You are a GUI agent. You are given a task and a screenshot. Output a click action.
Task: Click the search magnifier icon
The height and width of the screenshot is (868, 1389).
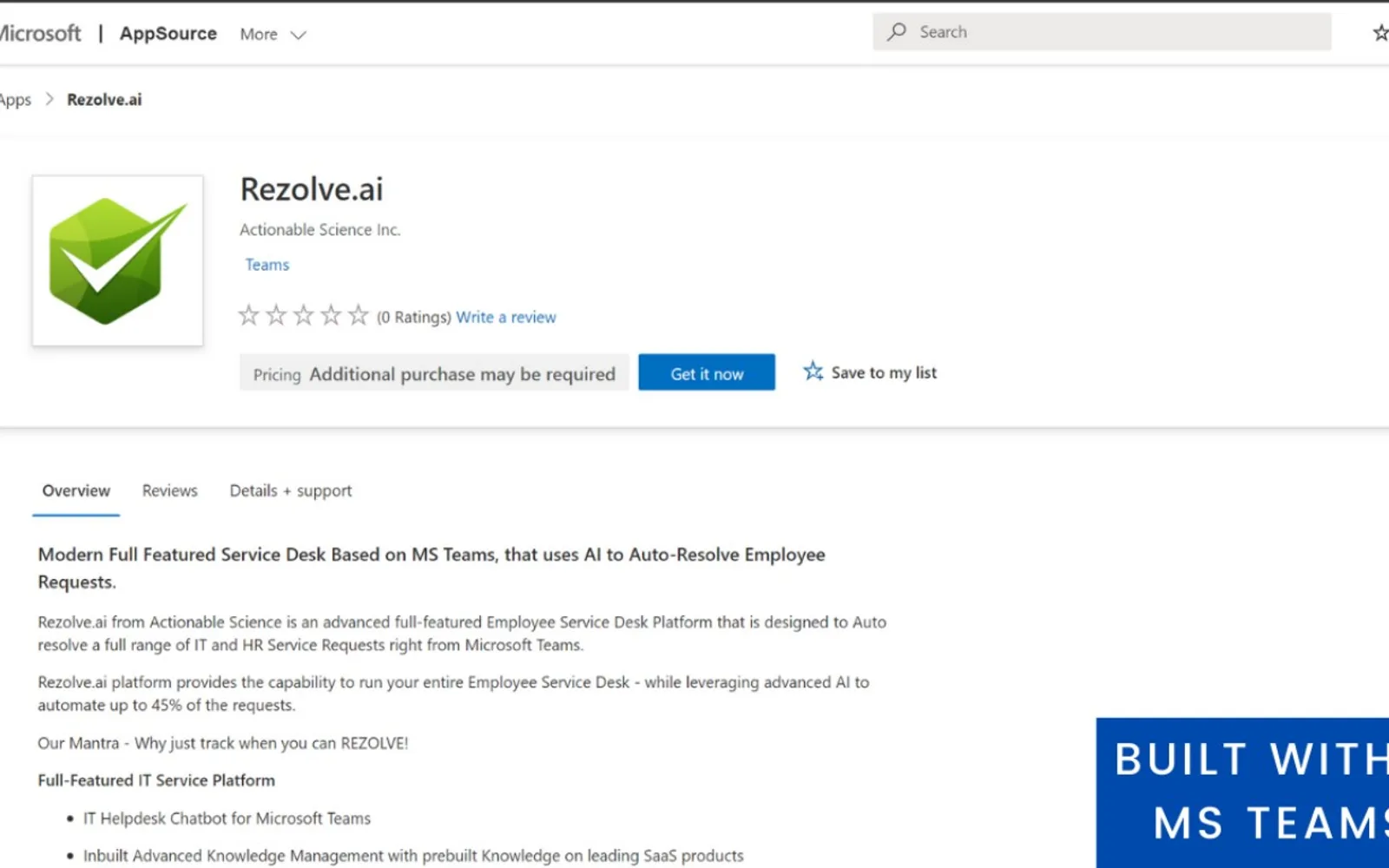pos(897,32)
